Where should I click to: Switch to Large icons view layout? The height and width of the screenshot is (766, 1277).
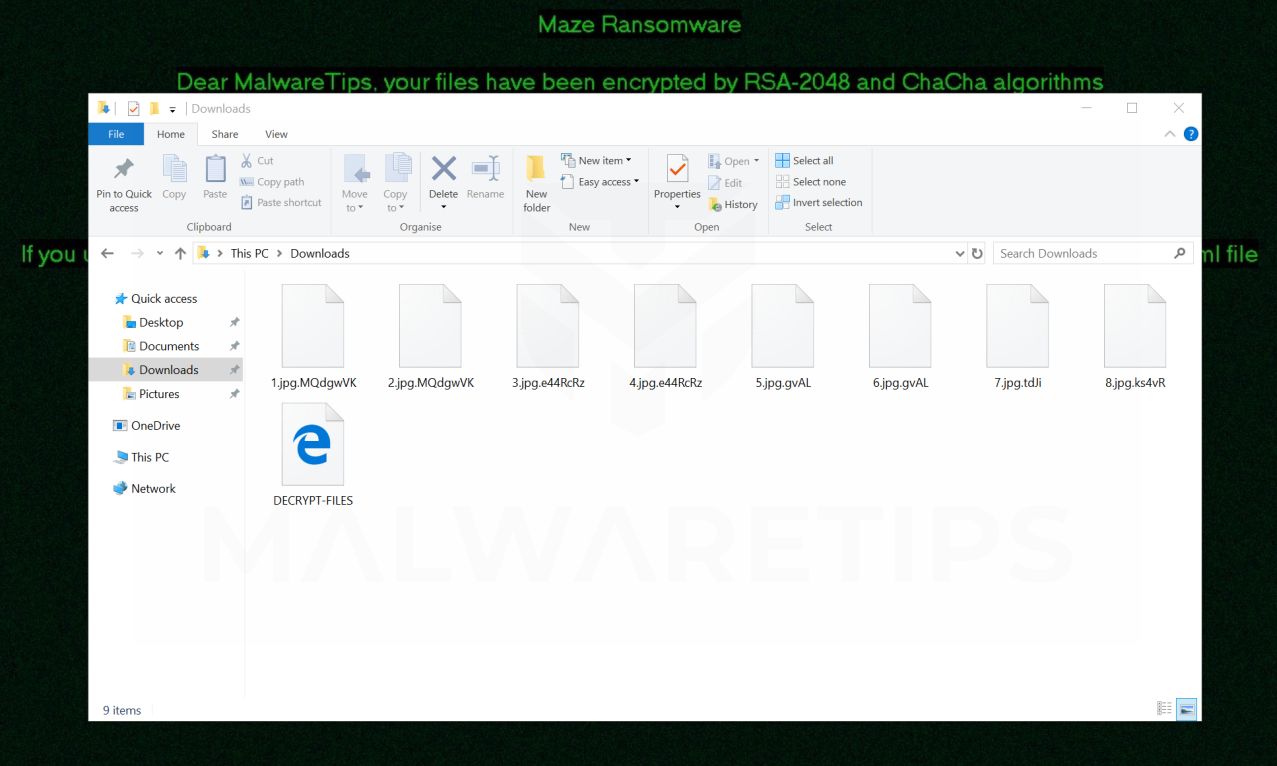tap(1187, 709)
